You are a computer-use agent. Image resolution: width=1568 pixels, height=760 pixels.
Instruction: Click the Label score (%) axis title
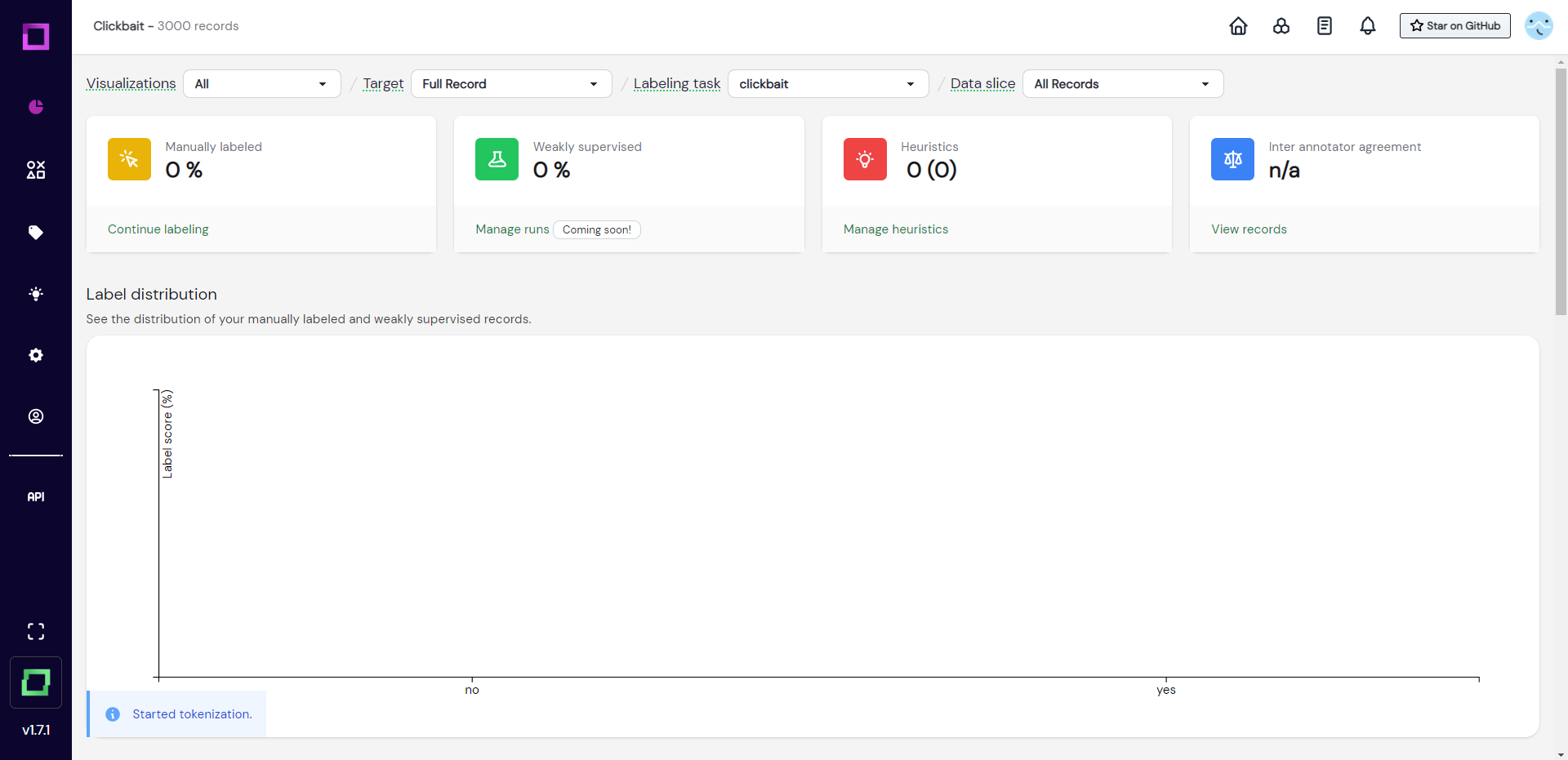click(x=167, y=434)
